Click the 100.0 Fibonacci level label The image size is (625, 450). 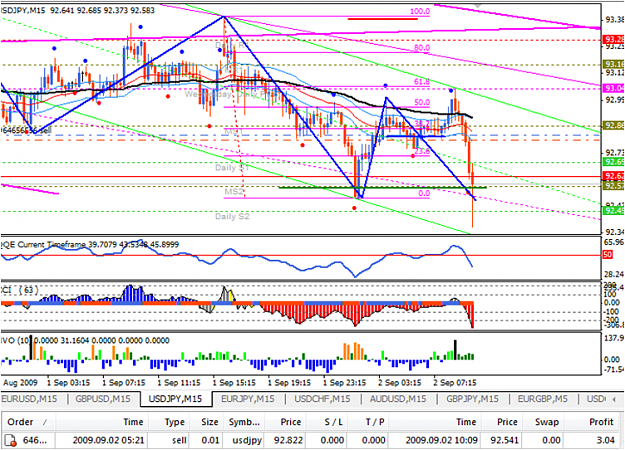[420, 11]
